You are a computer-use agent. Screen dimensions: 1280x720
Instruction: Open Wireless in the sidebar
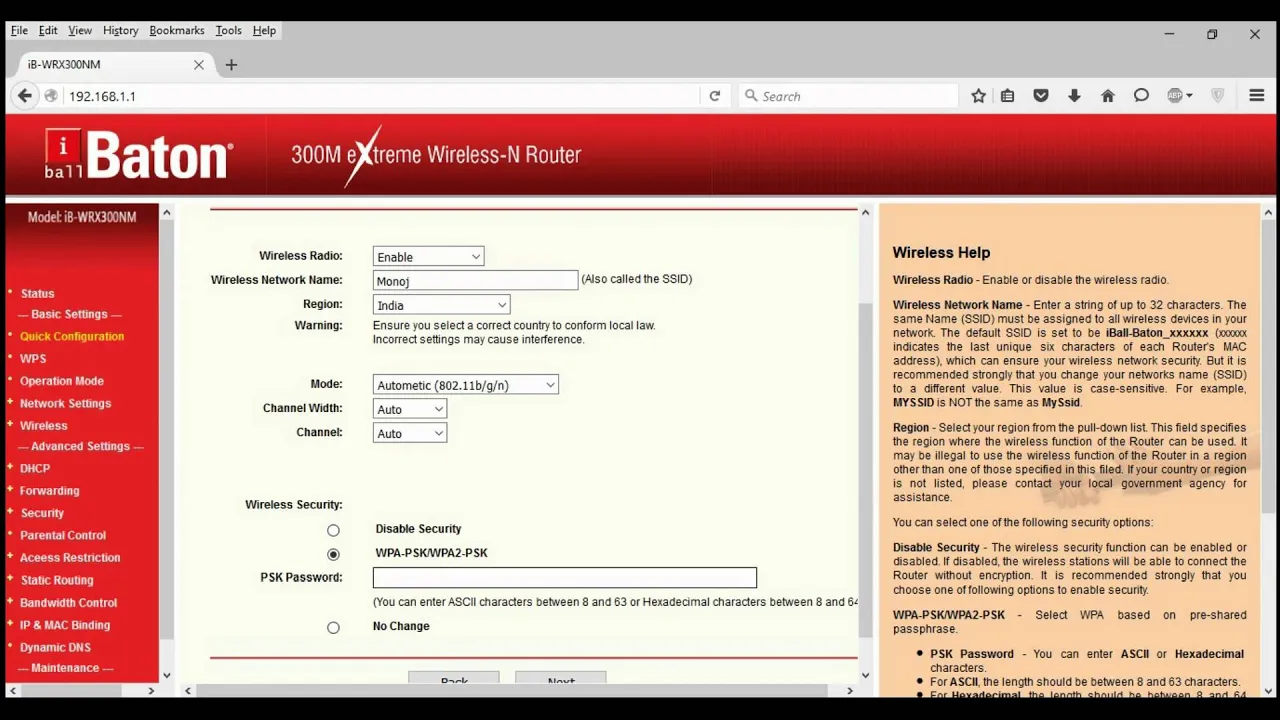(44, 425)
